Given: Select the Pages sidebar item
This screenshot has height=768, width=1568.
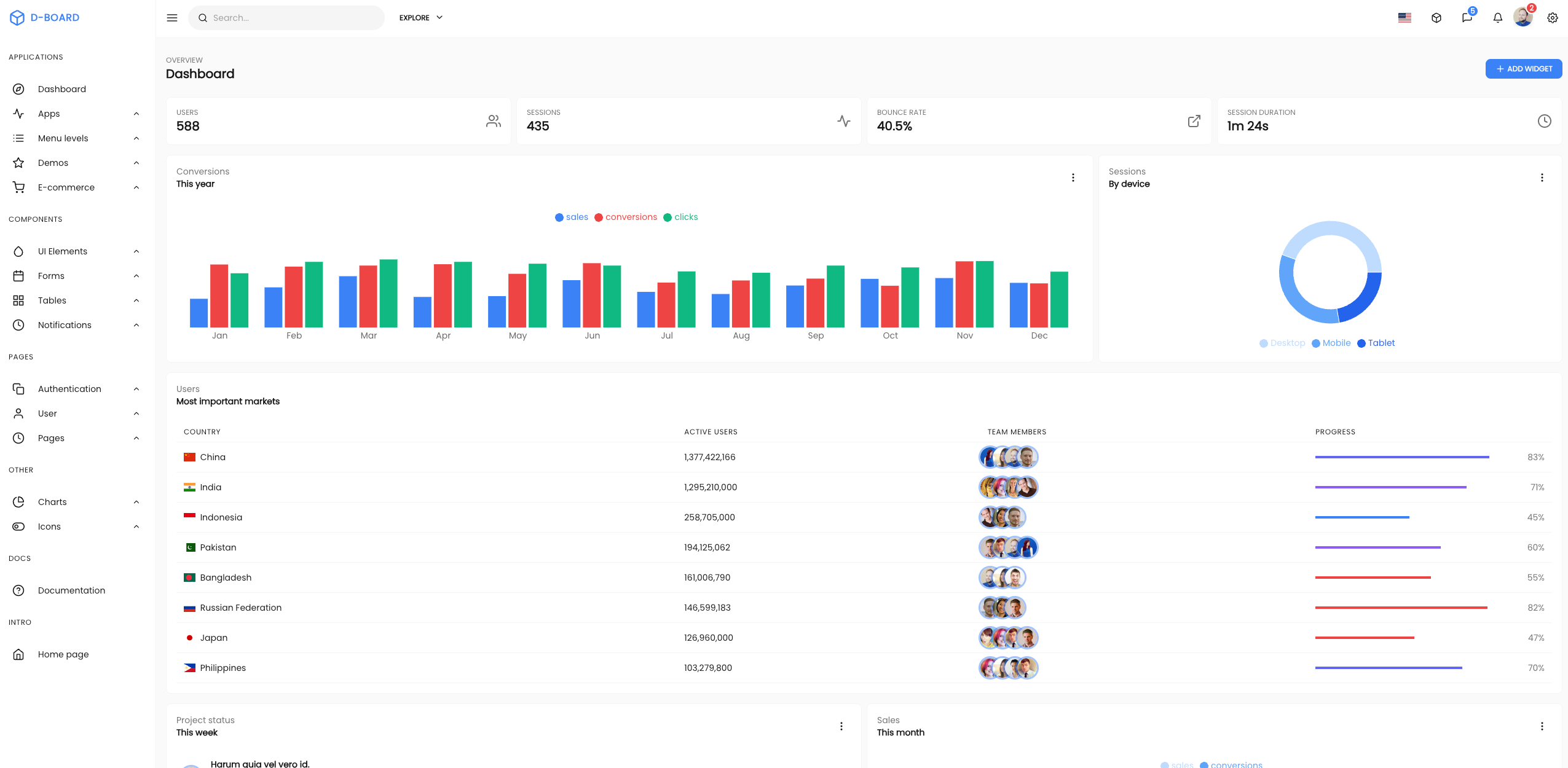Looking at the screenshot, I should (77, 438).
